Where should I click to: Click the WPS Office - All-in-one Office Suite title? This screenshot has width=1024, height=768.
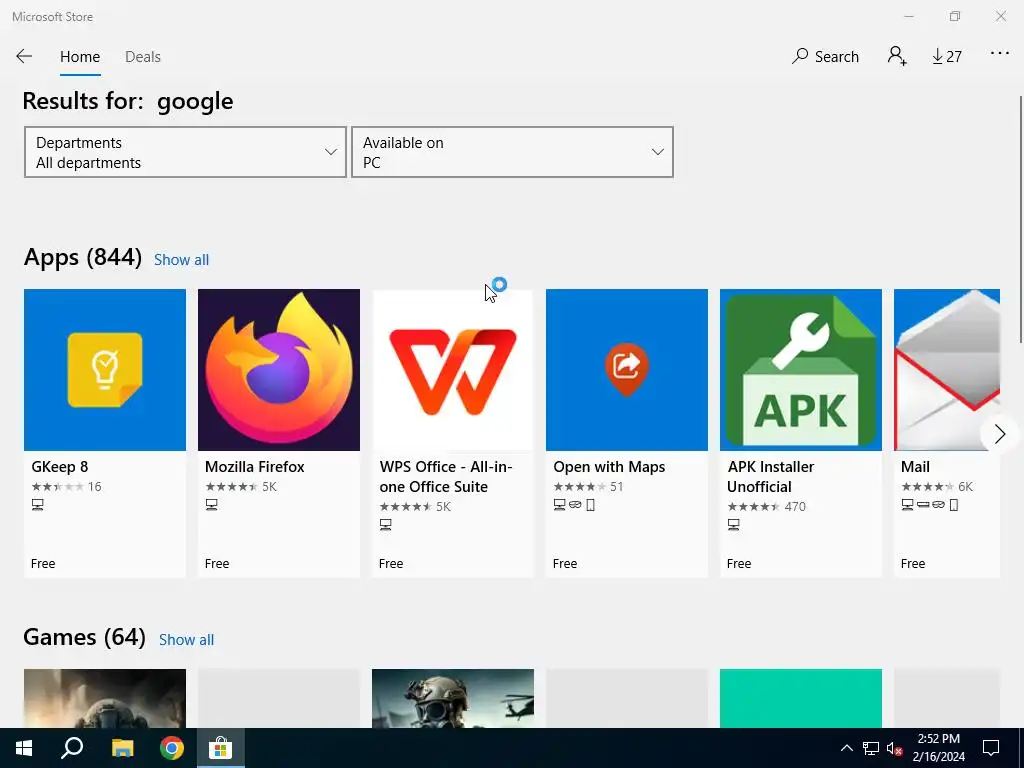click(446, 477)
